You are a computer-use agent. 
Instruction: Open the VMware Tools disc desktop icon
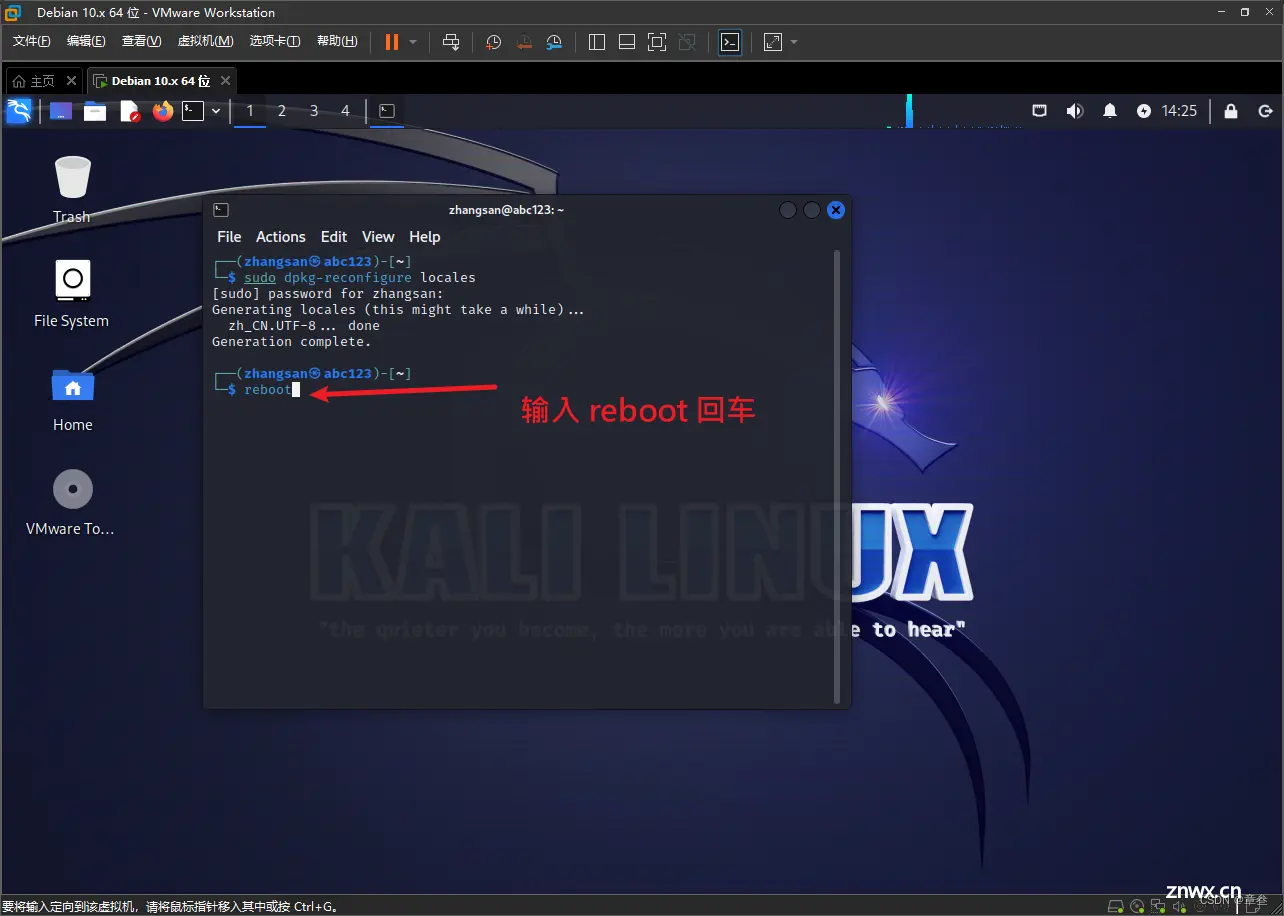[72, 502]
